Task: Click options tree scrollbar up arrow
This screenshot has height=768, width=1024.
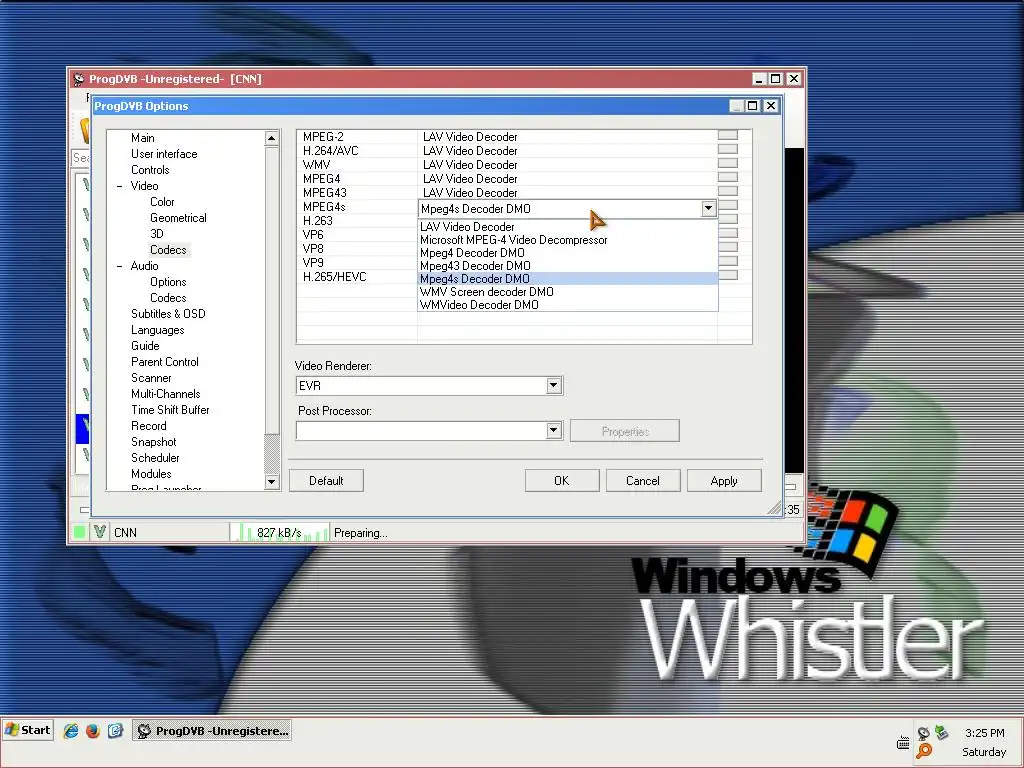Action: click(x=272, y=138)
